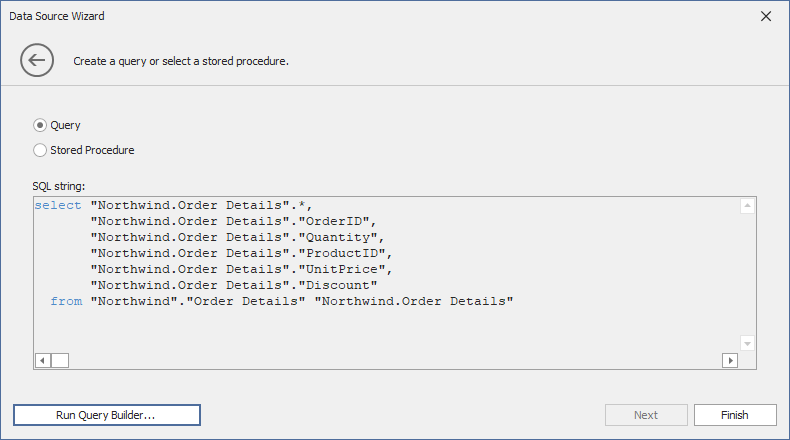Click the horizontal scrollbar's right arrow
The image size is (790, 440).
tap(730, 360)
